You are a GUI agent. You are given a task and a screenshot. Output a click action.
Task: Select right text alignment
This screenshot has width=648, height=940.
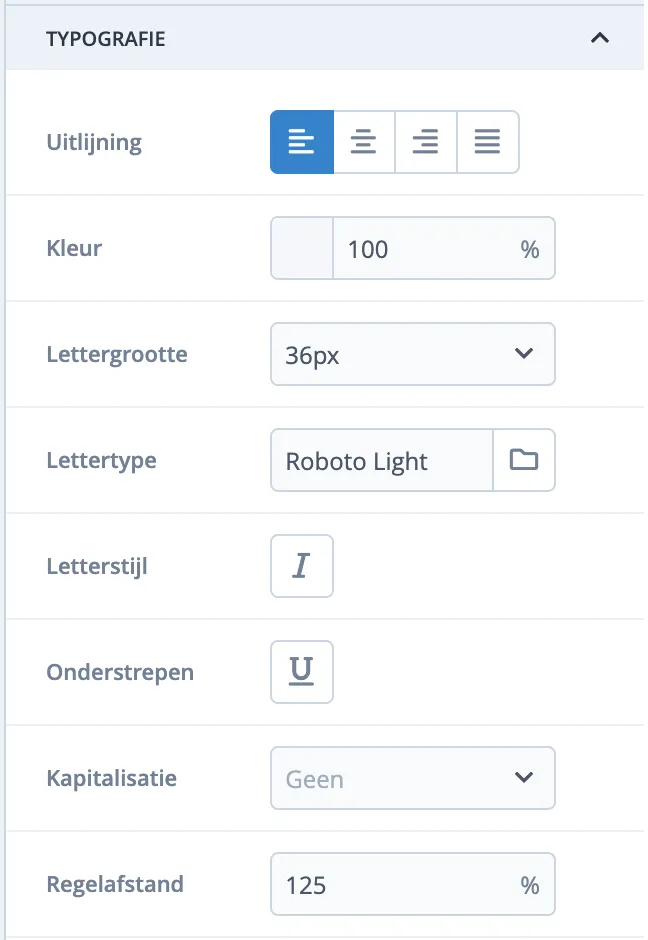tap(425, 142)
